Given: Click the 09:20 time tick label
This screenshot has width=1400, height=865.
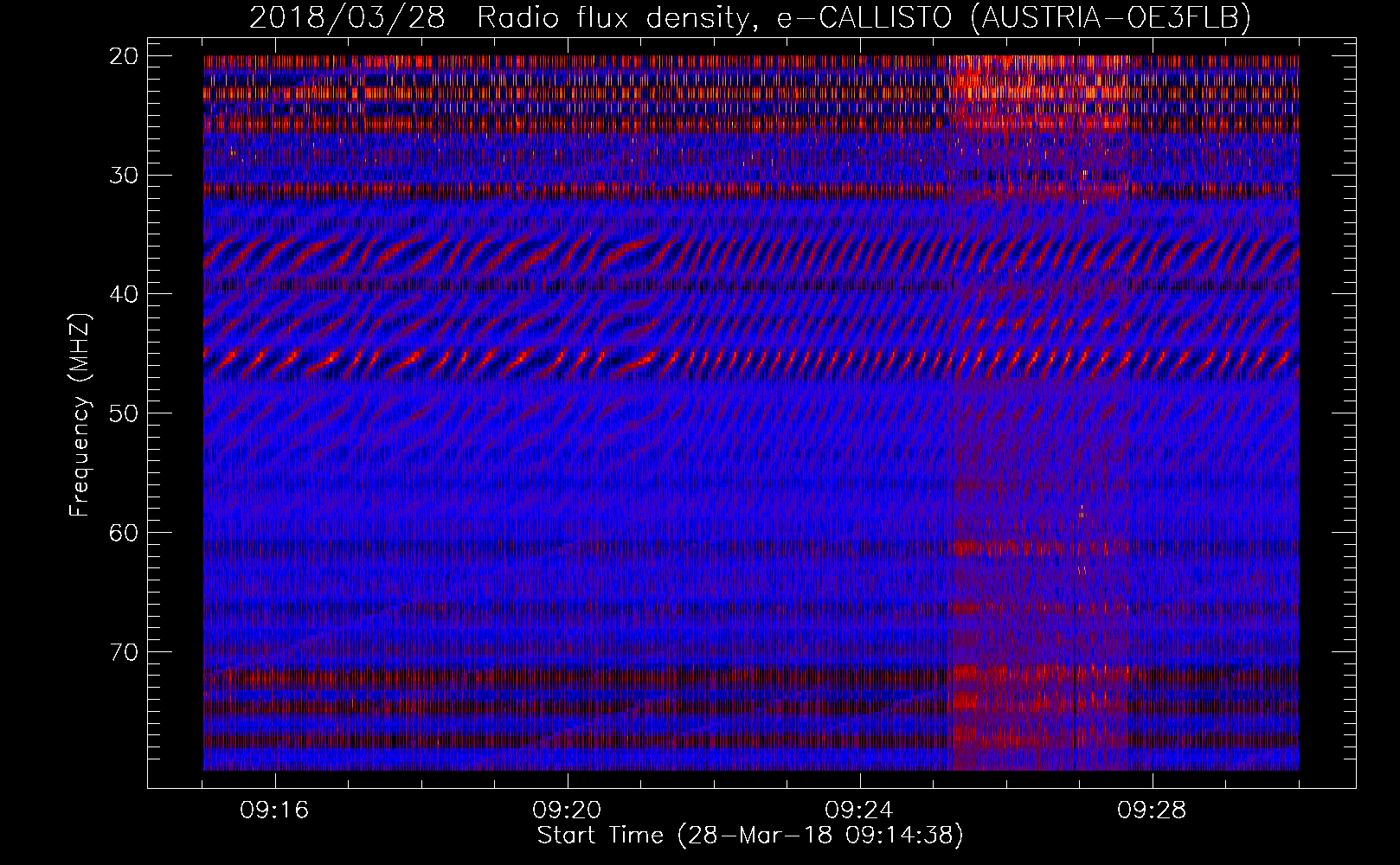Looking at the screenshot, I should pyautogui.click(x=567, y=811).
